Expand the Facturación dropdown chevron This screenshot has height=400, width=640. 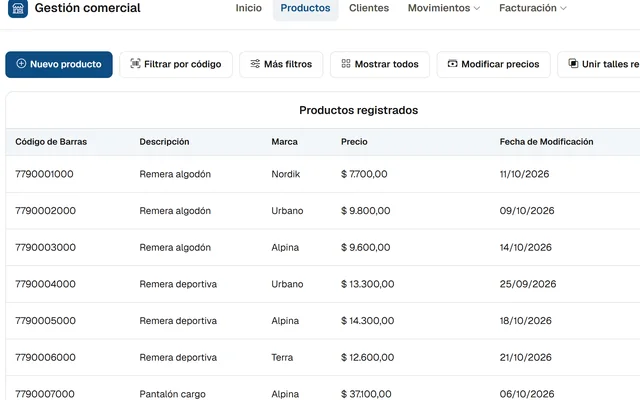pos(563,8)
